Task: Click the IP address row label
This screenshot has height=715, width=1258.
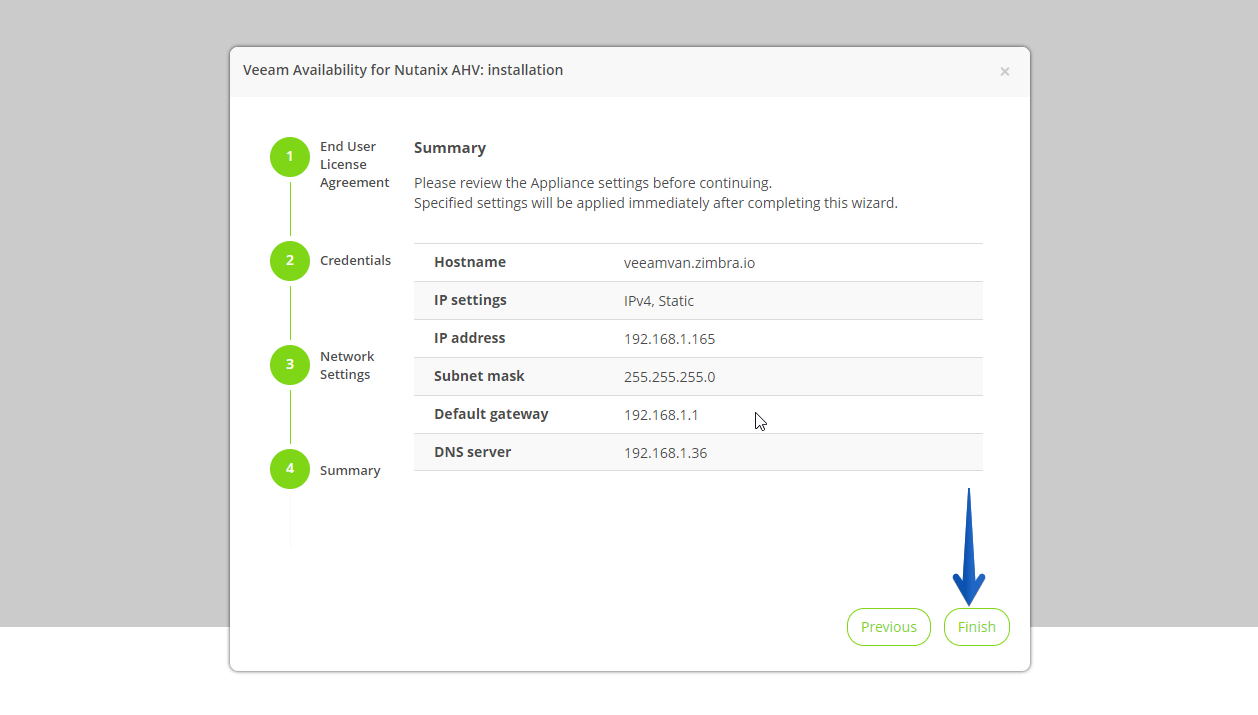Action: [470, 338]
